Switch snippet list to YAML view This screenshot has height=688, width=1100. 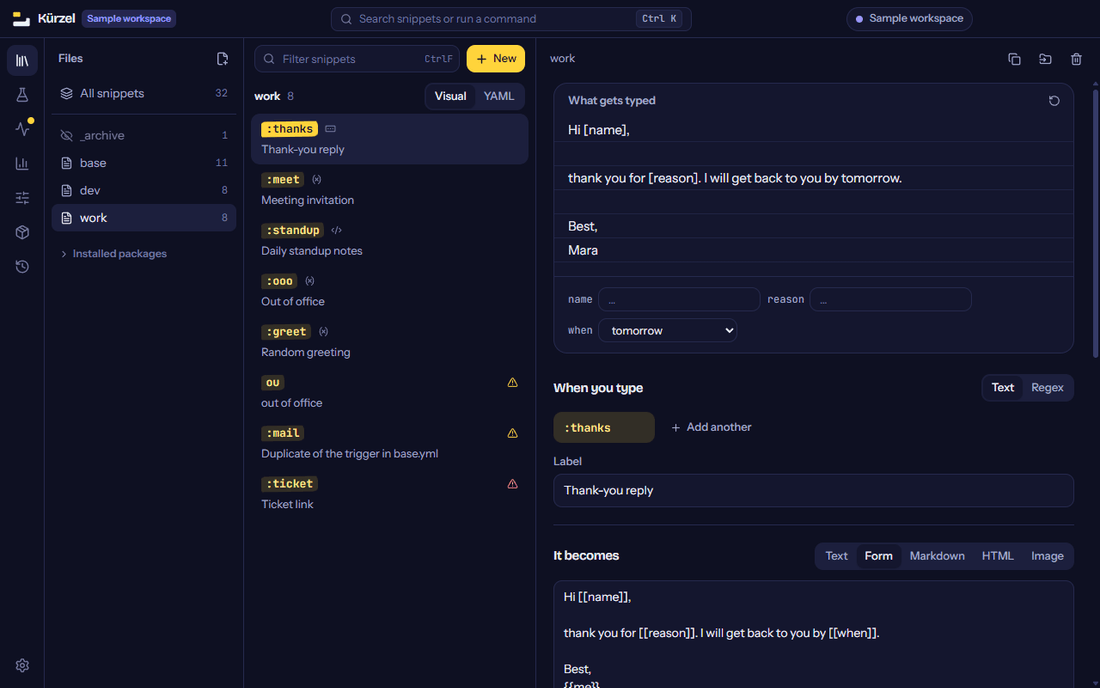[499, 97]
